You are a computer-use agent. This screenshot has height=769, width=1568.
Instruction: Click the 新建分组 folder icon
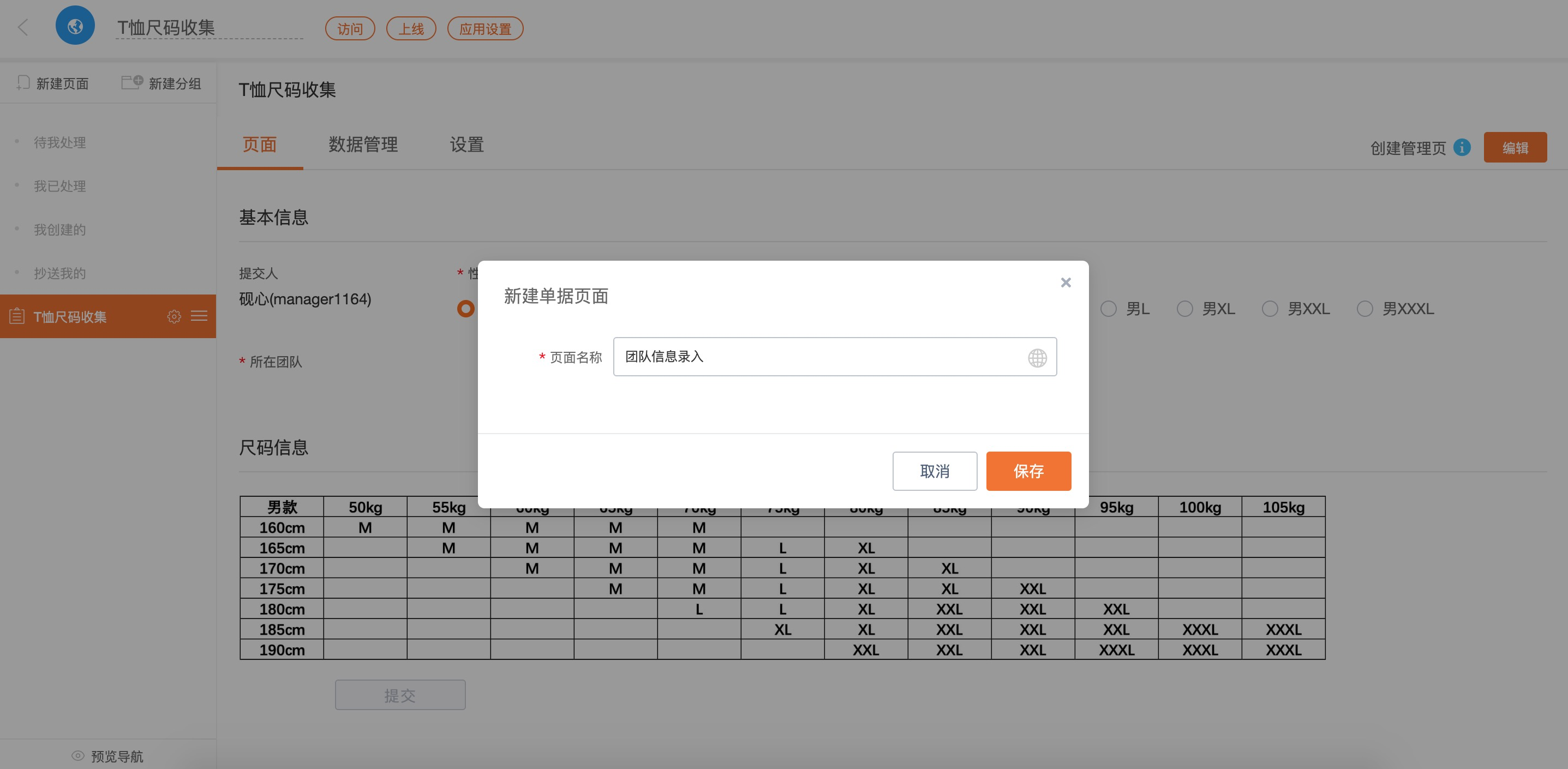131,82
